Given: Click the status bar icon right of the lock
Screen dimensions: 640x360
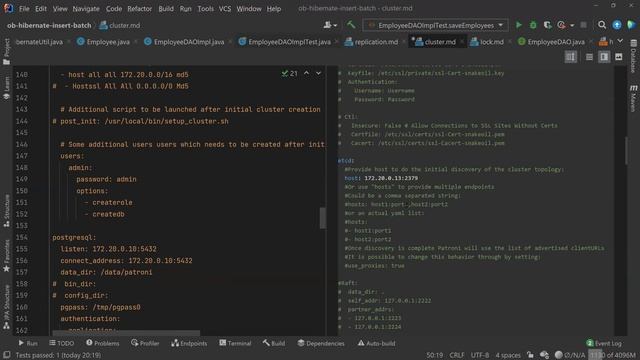Looking at the screenshot, I should [544, 355].
